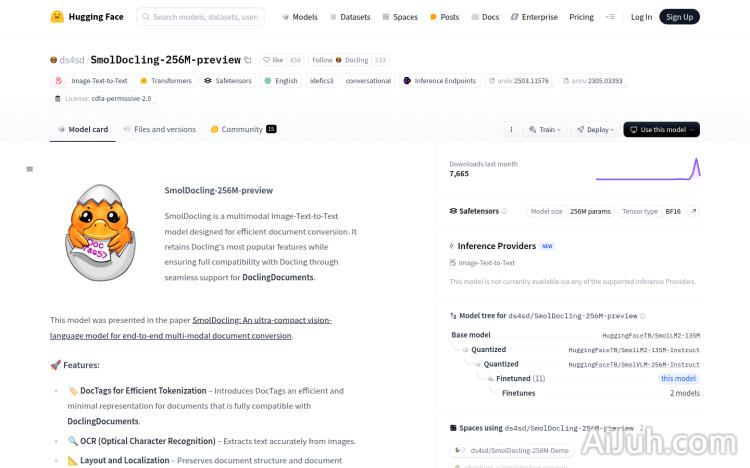Click the model tree info icon
Viewport: 750px width, 468px height.
coord(643,316)
